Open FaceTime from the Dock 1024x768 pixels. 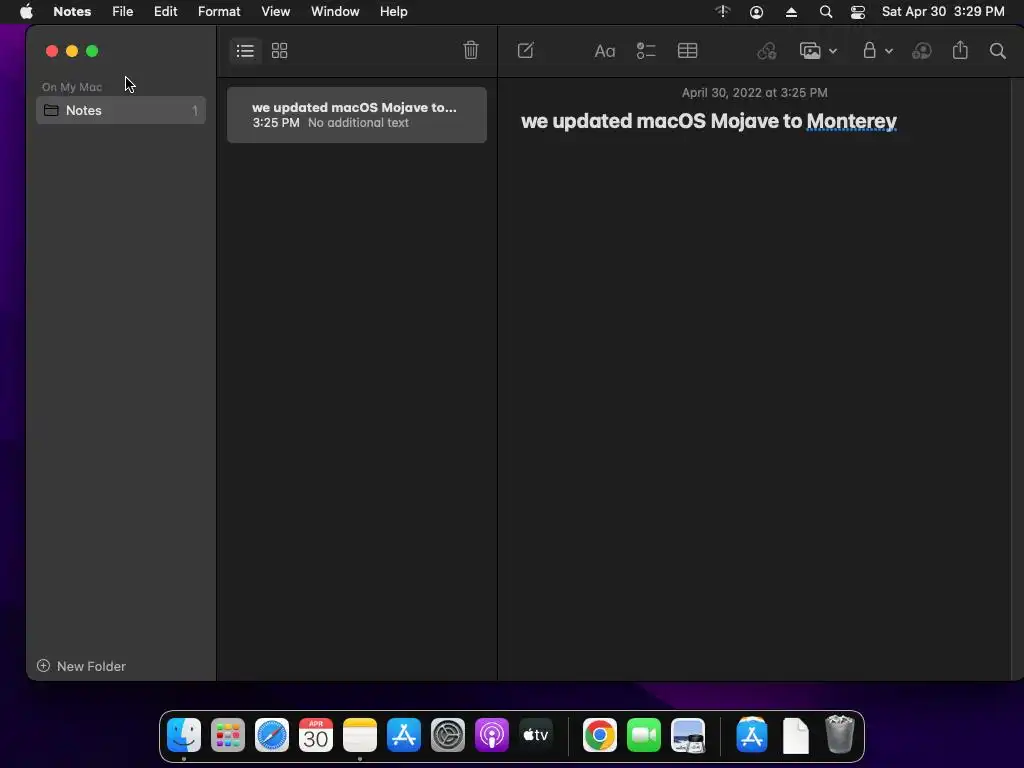point(644,735)
